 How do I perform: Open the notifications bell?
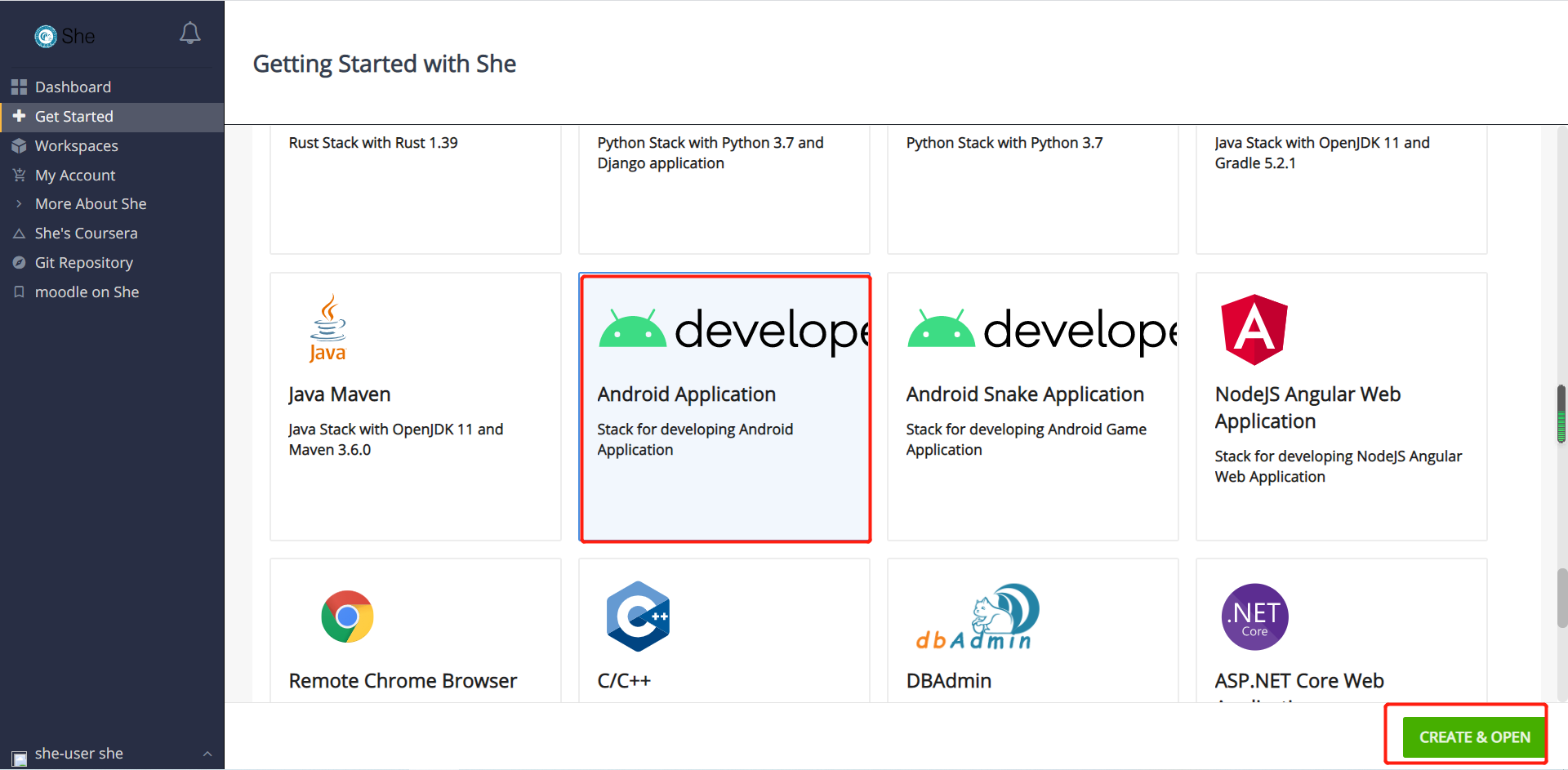[190, 33]
